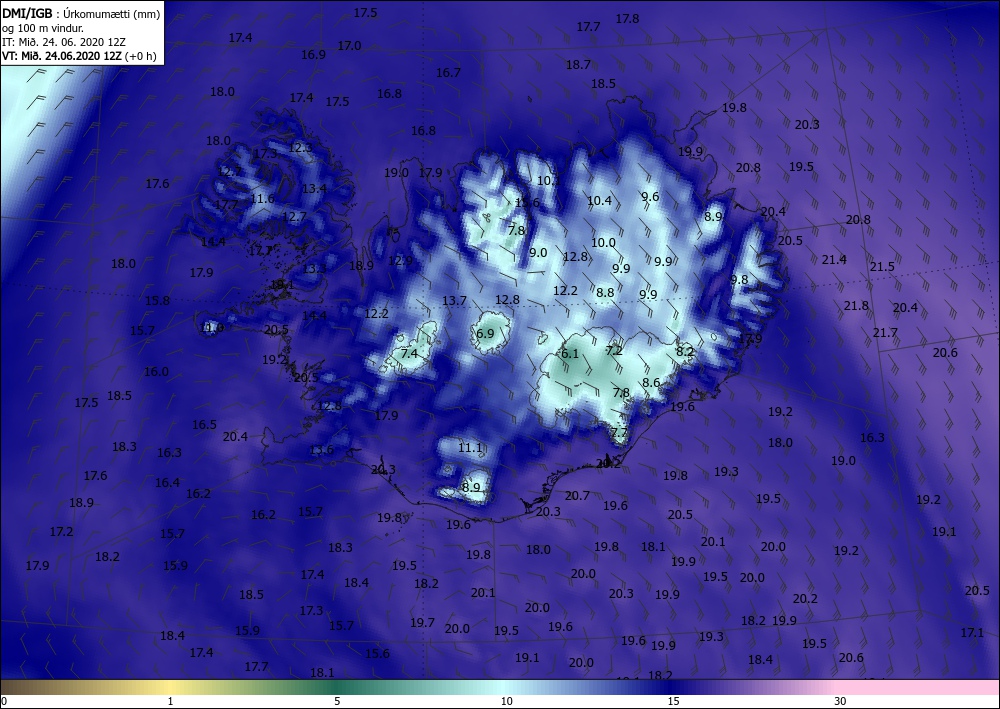Click the 13.7 value on the map
The height and width of the screenshot is (709, 1000).
454,300
